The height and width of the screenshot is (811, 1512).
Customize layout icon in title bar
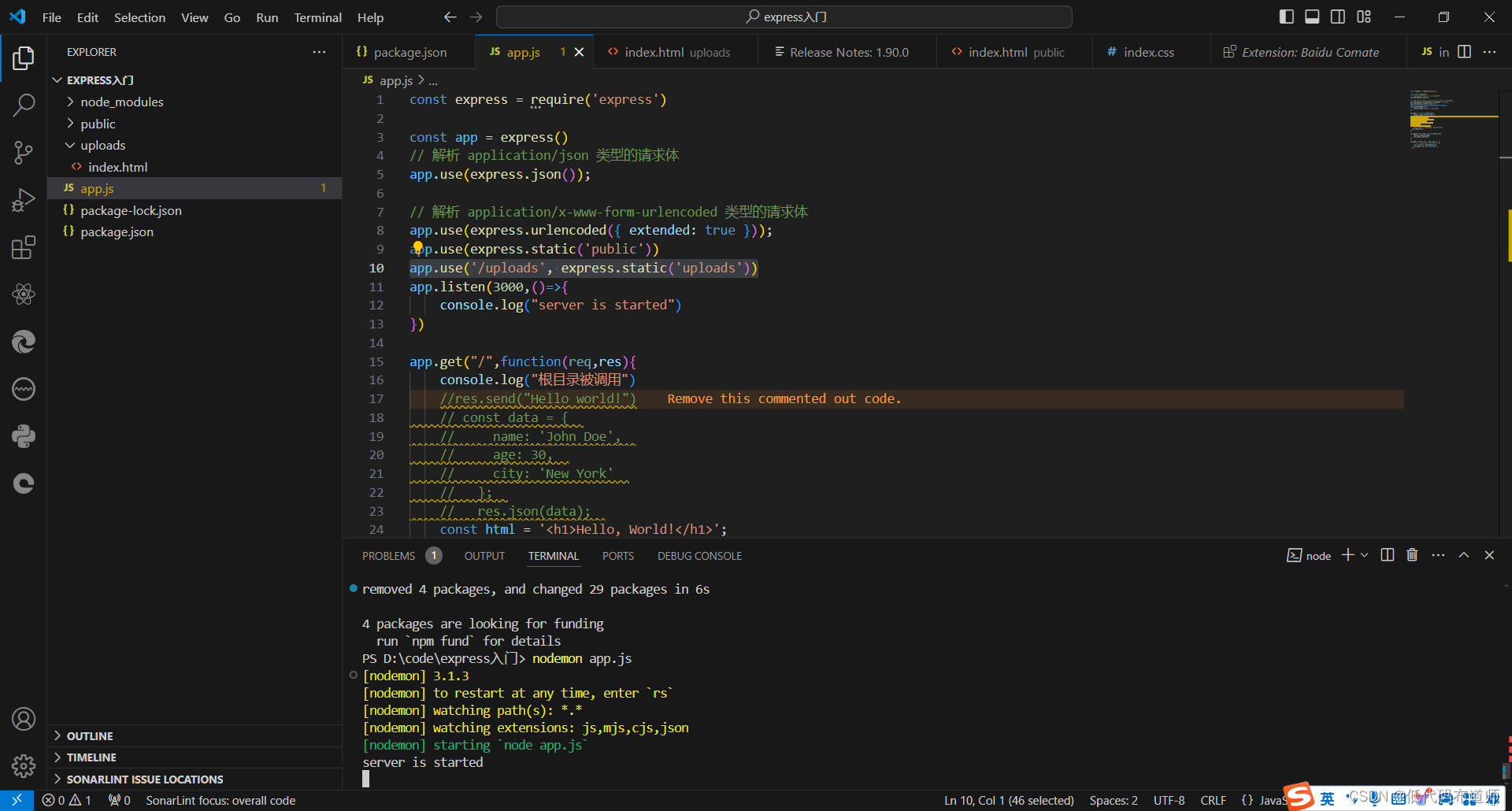pyautogui.click(x=1364, y=17)
